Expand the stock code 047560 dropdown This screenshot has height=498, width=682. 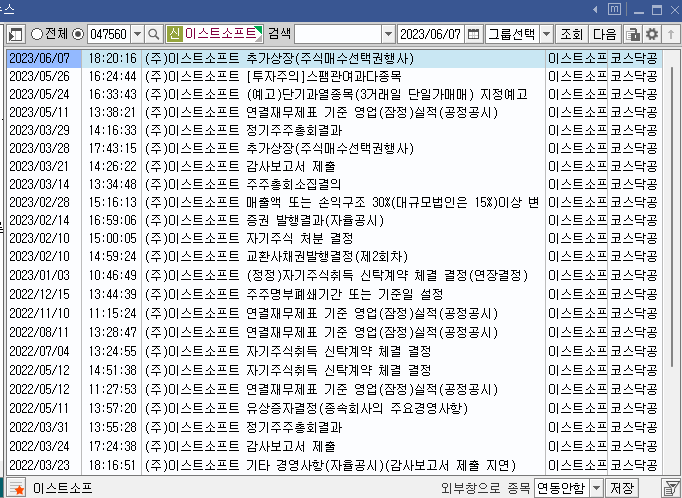[x=137, y=34]
